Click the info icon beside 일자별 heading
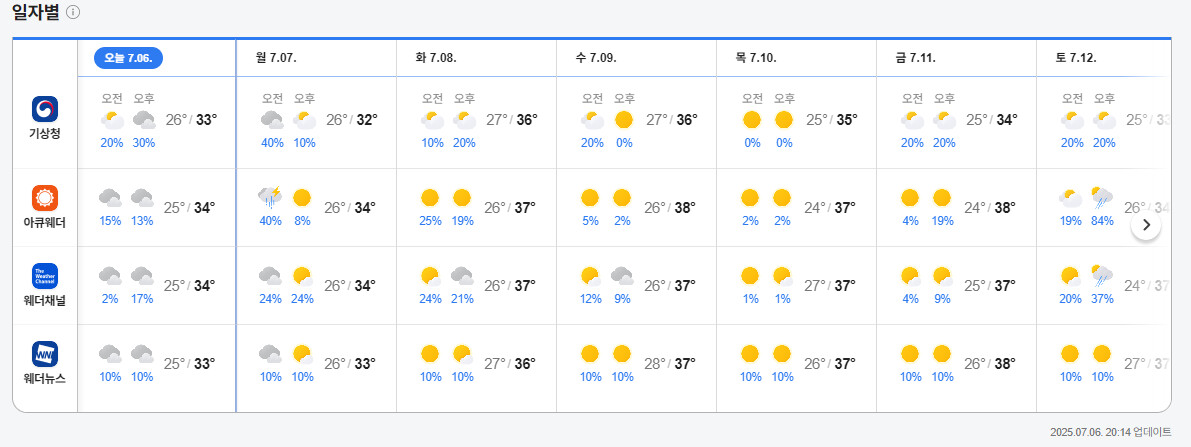1191x447 pixels. tap(73, 12)
